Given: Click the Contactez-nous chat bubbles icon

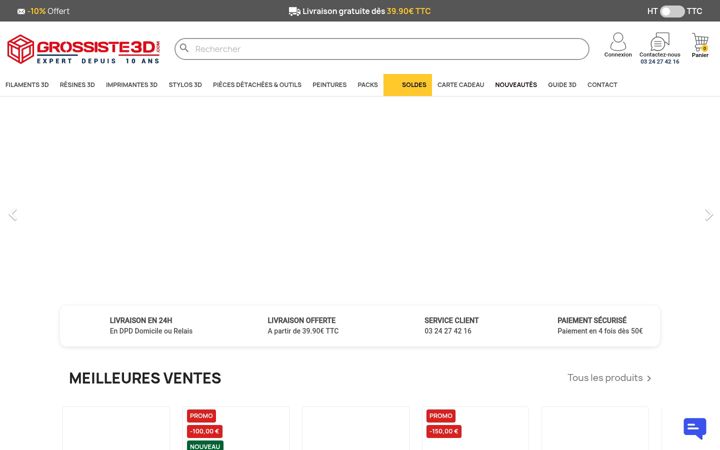Looking at the screenshot, I should click(x=660, y=41).
